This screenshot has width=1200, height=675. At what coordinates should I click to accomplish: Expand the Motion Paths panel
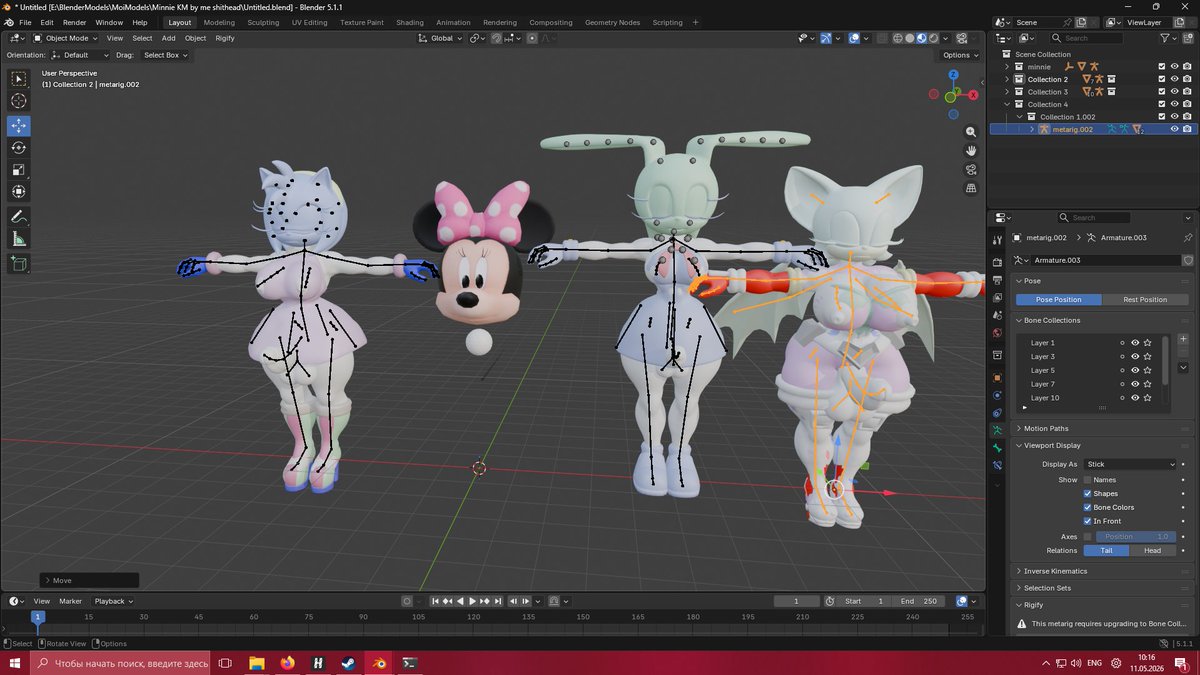click(1103, 429)
